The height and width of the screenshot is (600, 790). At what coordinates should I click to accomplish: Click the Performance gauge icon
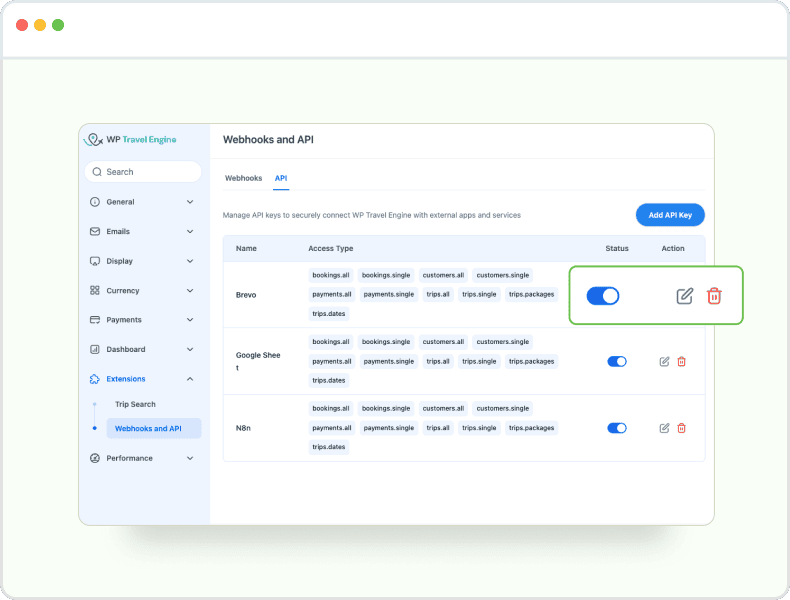click(x=95, y=458)
